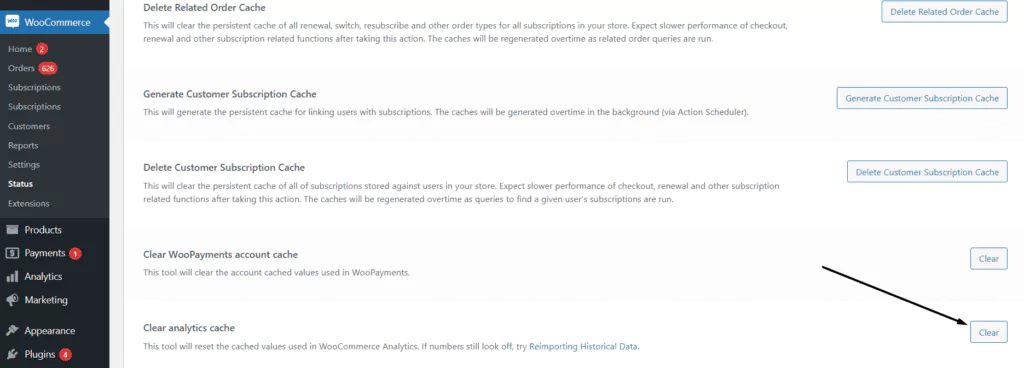Click the Appearance paintbrush icon
This screenshot has height=368, width=1024.
[12, 331]
